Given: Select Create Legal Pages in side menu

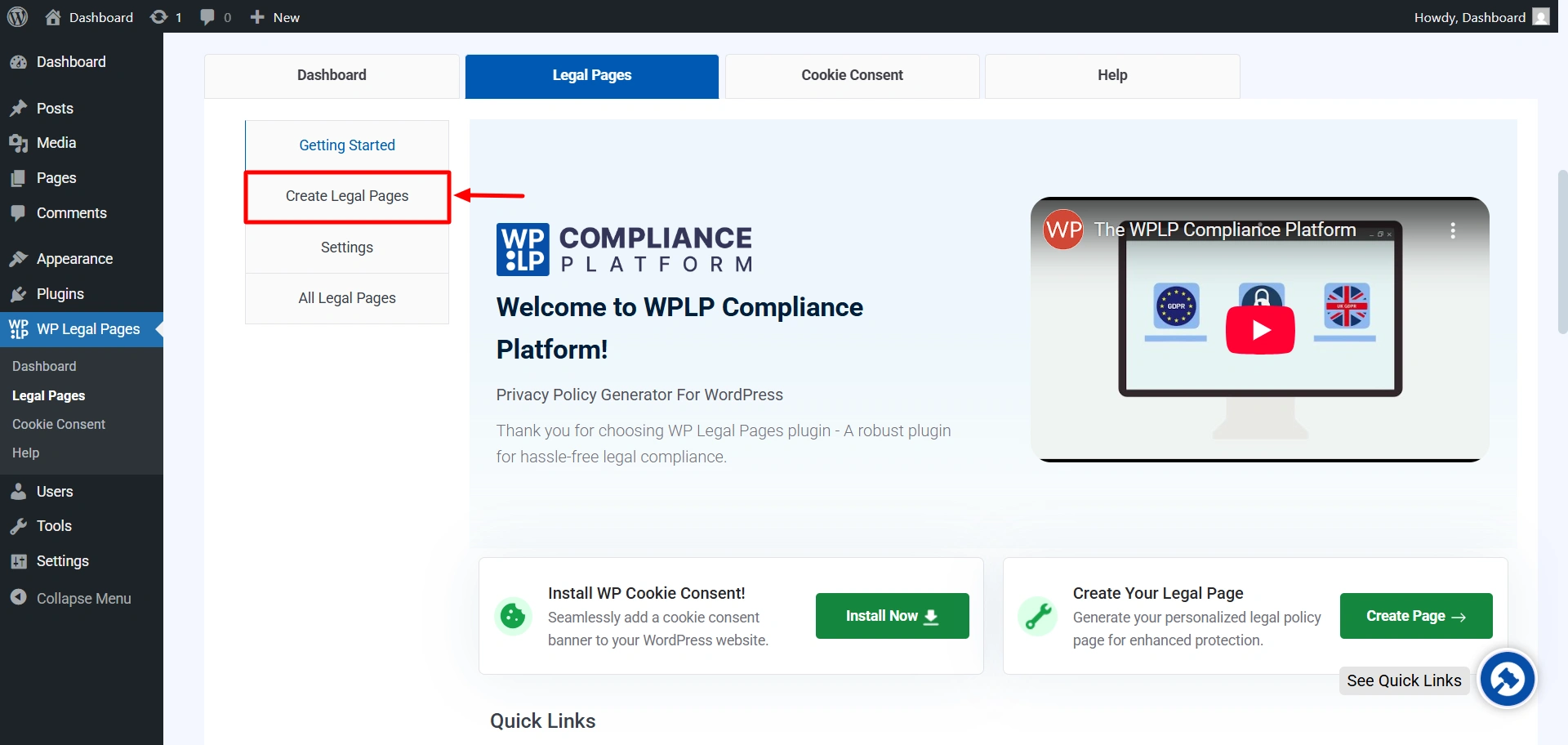Looking at the screenshot, I should click(x=347, y=196).
